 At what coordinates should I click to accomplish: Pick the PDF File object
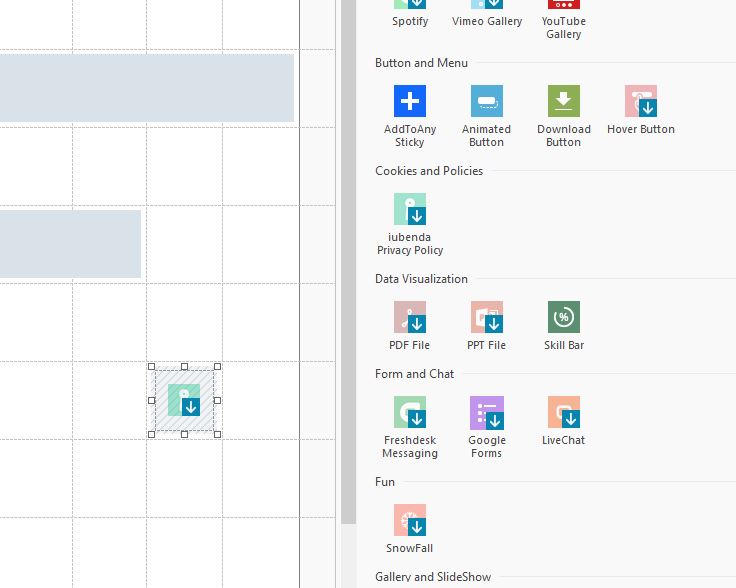pos(410,317)
